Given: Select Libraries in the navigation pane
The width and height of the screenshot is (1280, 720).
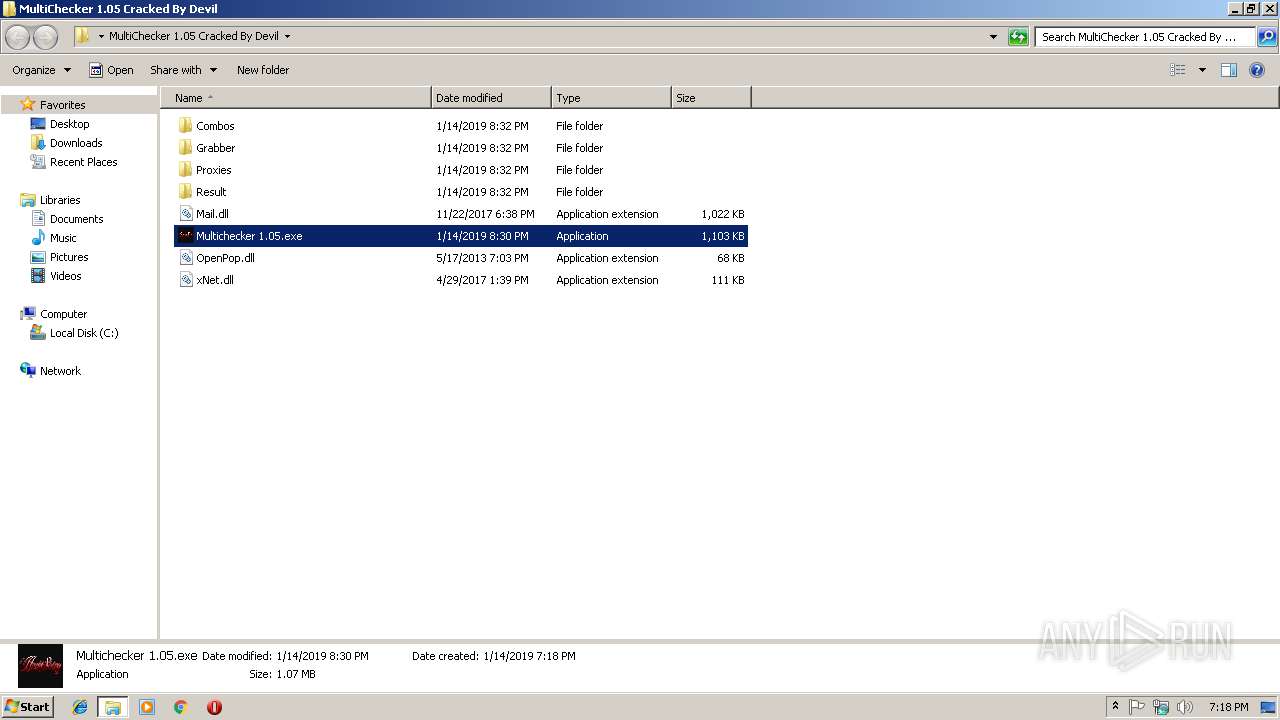Looking at the screenshot, I should pos(60,200).
